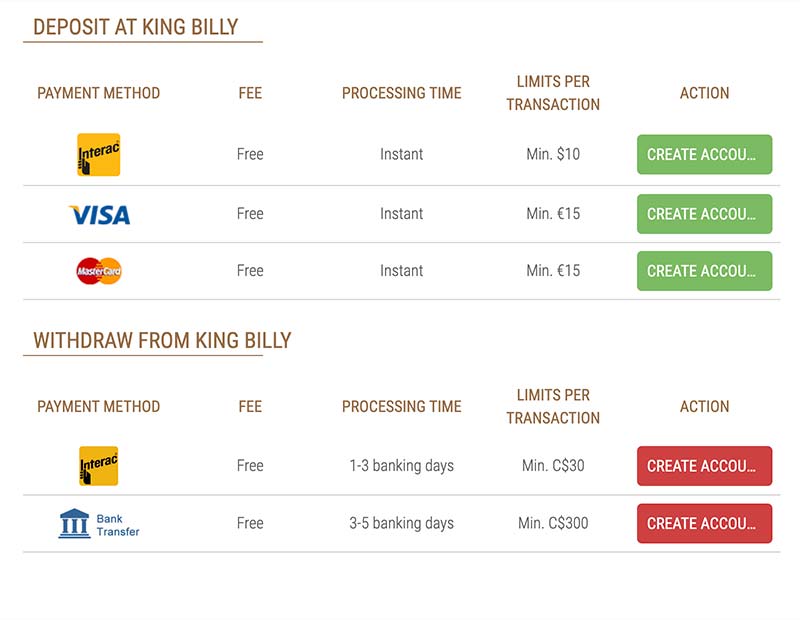Viewport: 800px width, 620px height.
Task: Create account from VISA deposit row
Action: coord(704,214)
